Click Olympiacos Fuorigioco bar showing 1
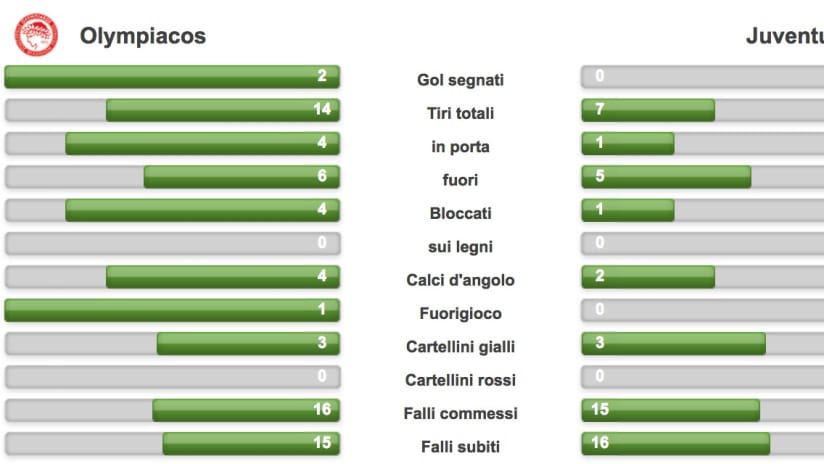 click(x=172, y=311)
